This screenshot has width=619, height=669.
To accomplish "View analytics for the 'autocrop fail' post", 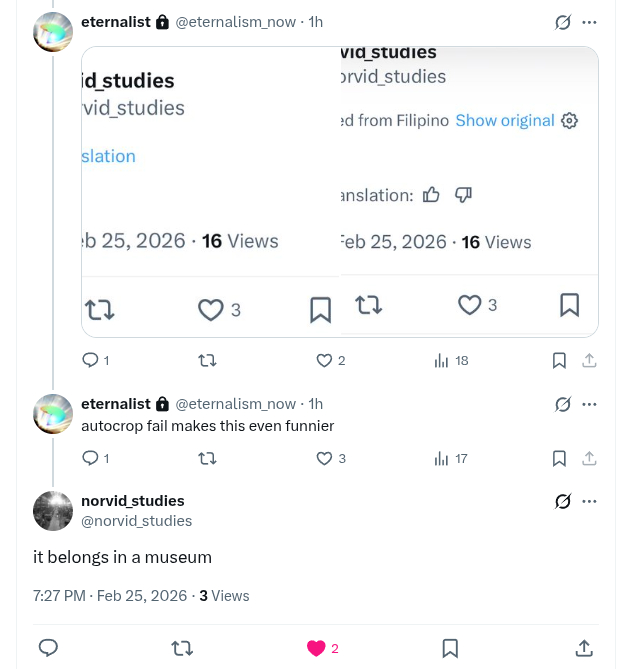I will (x=442, y=458).
